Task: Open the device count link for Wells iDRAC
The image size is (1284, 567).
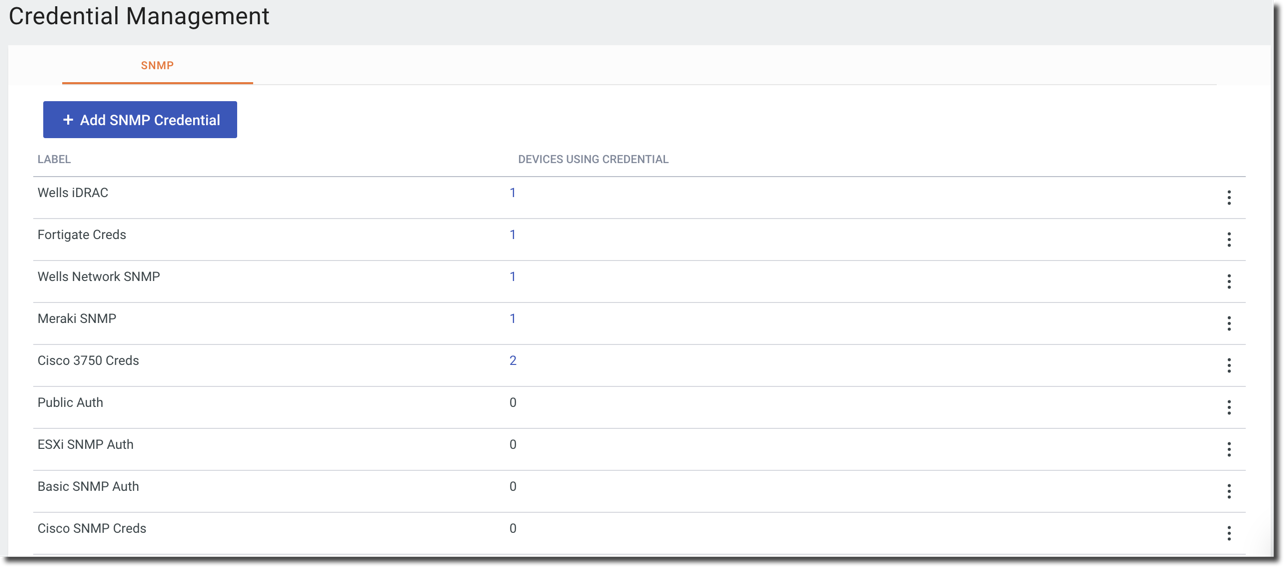Action: click(x=513, y=193)
